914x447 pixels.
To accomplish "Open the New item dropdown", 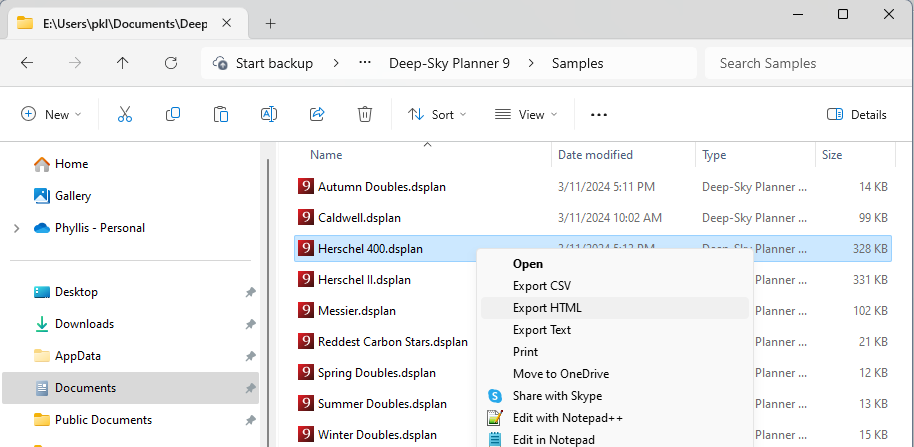I will point(51,114).
